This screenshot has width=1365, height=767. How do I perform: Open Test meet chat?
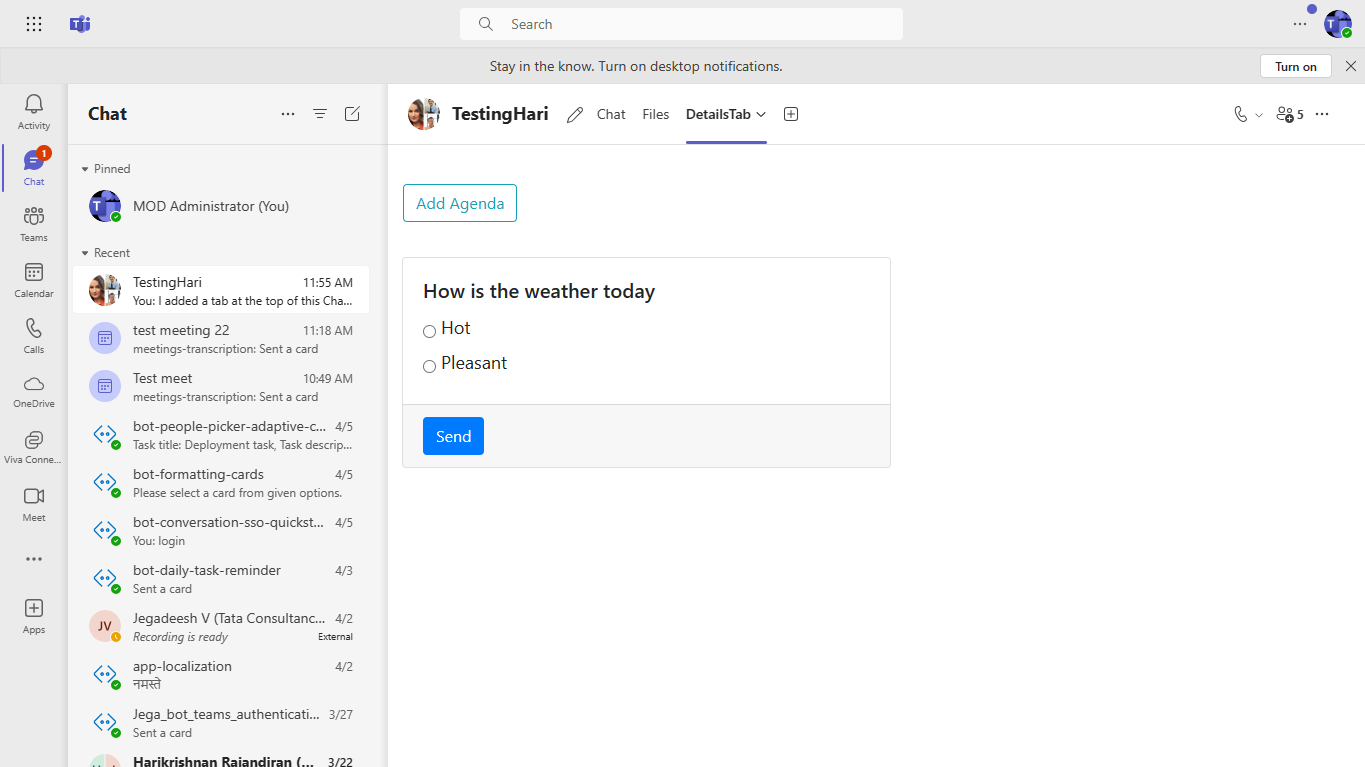(x=221, y=386)
